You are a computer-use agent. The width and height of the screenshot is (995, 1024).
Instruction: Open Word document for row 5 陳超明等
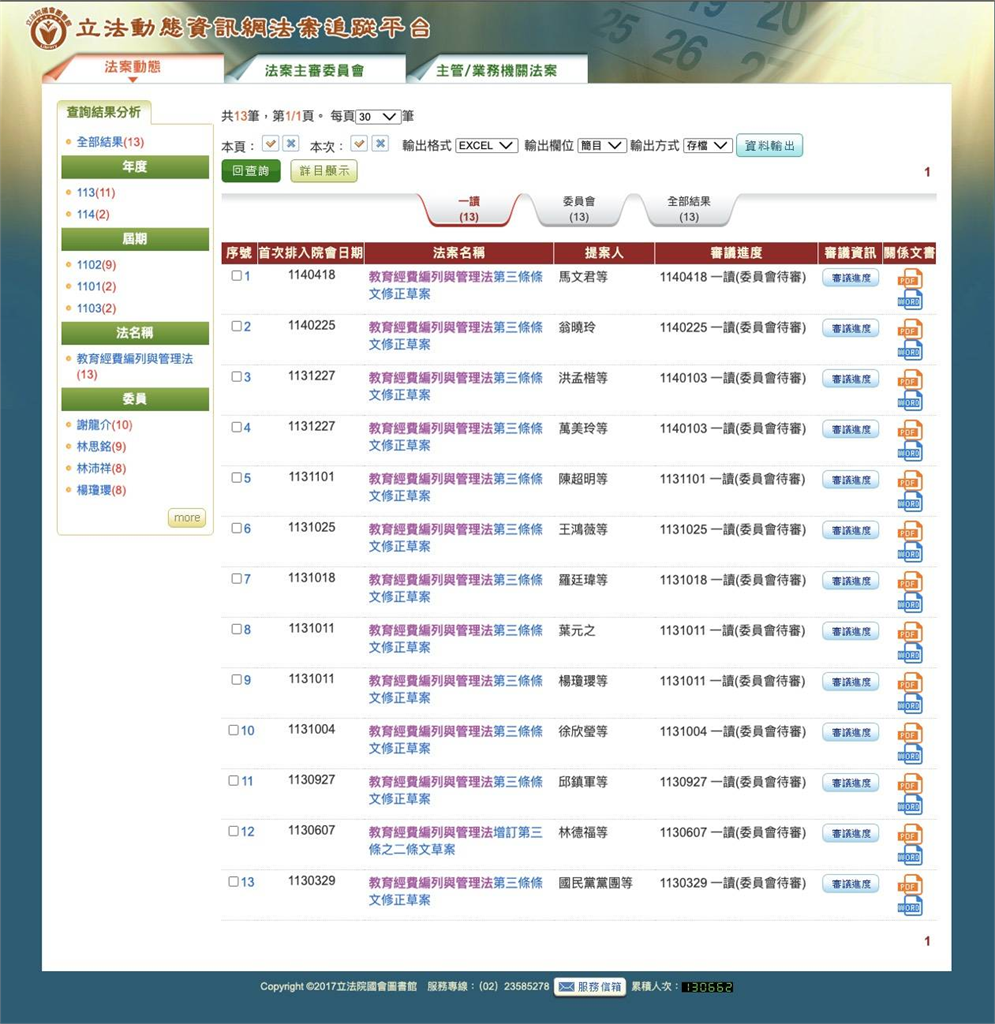(x=909, y=502)
